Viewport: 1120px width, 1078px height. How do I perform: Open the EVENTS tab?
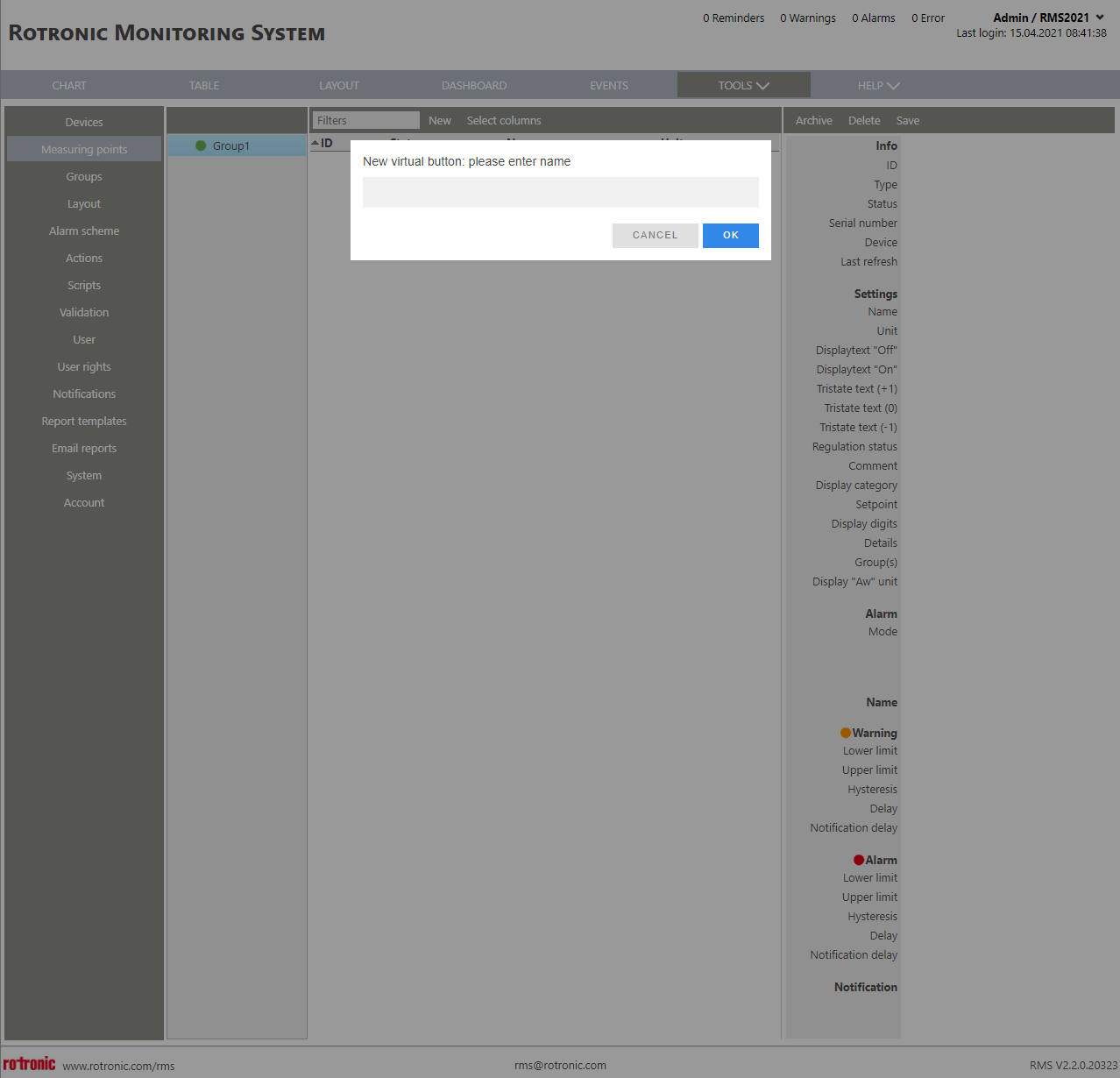pyautogui.click(x=609, y=85)
